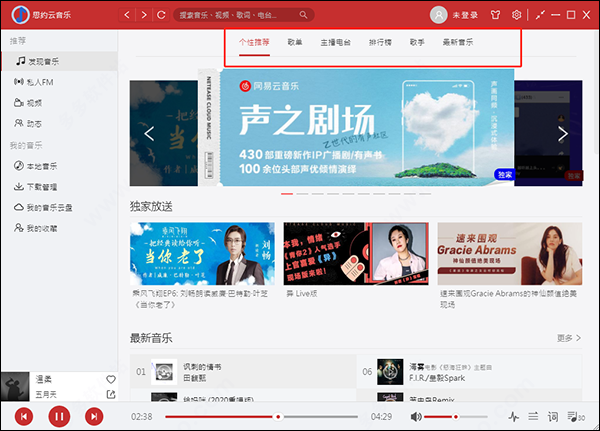Click the search magnifier icon

(303, 15)
